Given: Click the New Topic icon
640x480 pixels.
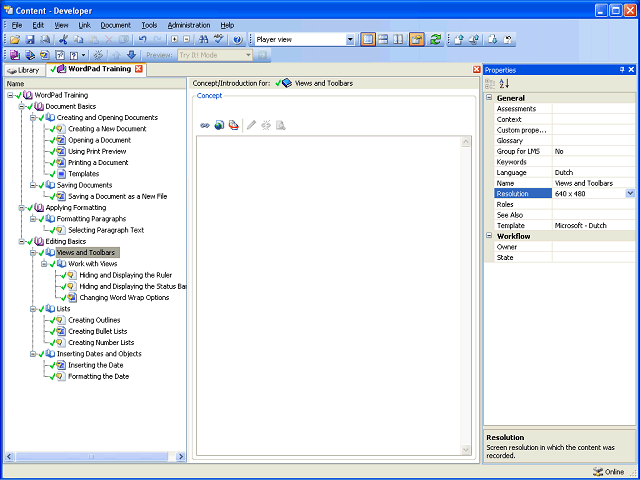Looking at the screenshot, I should coord(45,55).
